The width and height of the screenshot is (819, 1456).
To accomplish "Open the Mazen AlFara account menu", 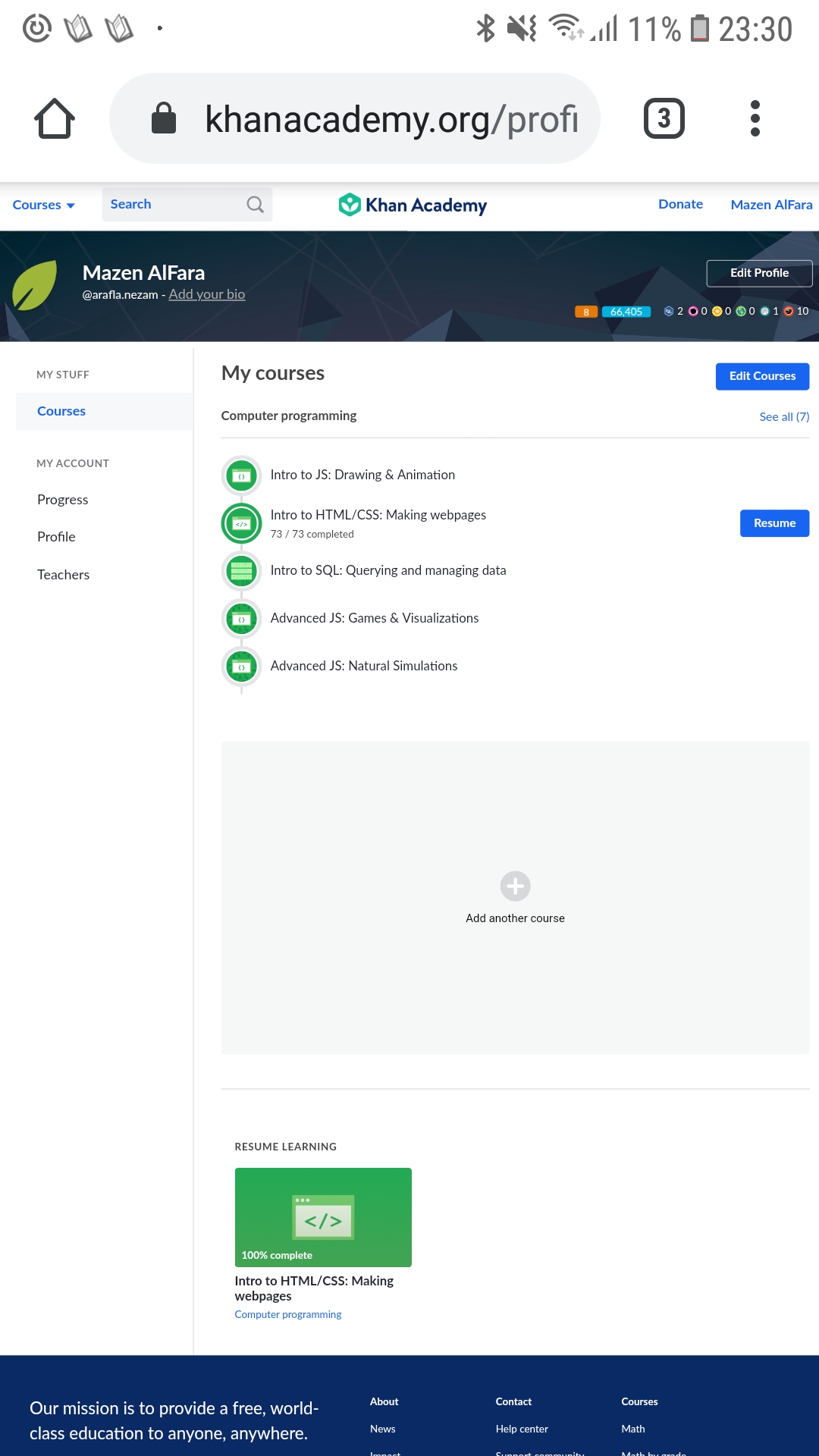I will tap(771, 205).
